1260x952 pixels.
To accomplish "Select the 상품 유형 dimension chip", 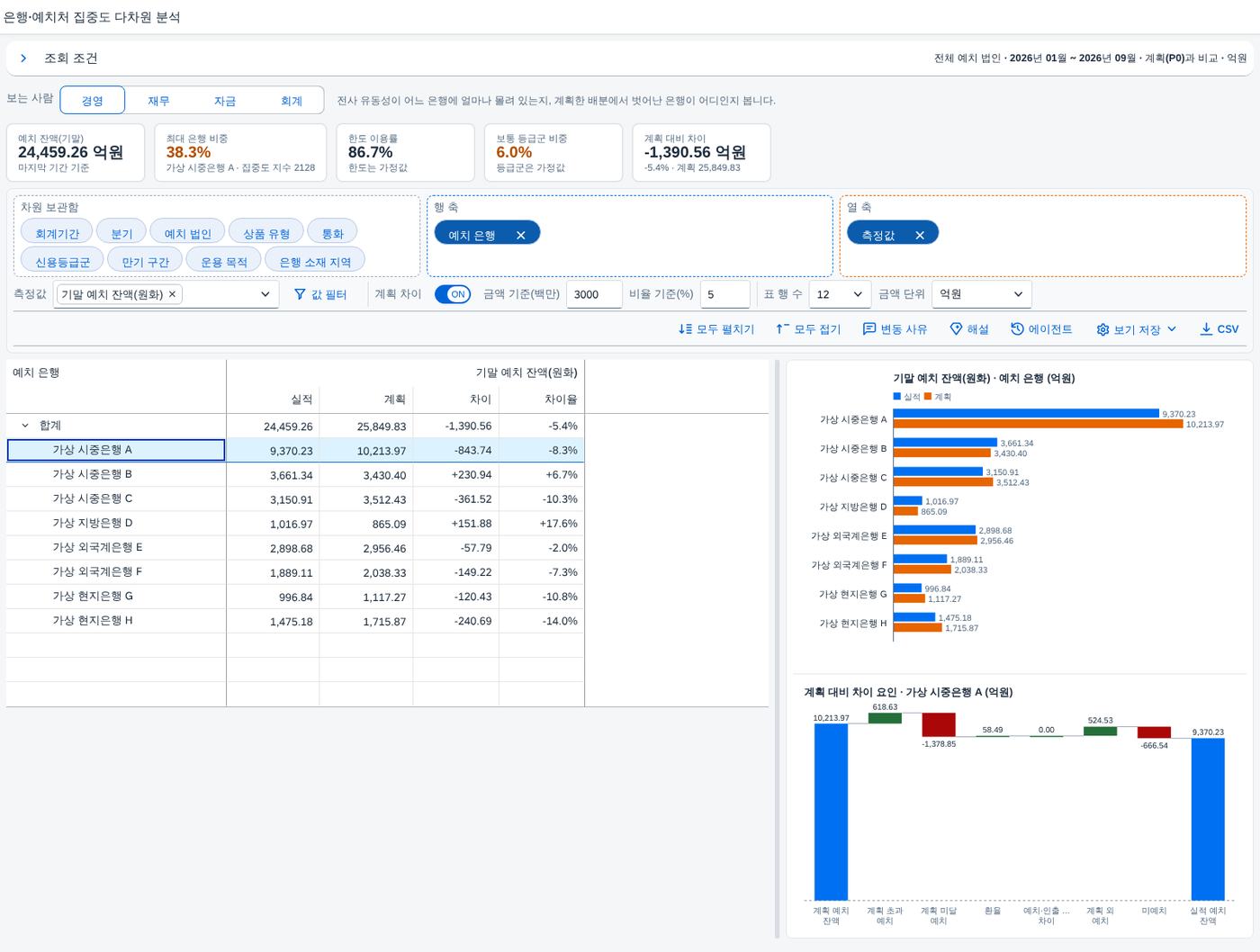I will (x=266, y=233).
